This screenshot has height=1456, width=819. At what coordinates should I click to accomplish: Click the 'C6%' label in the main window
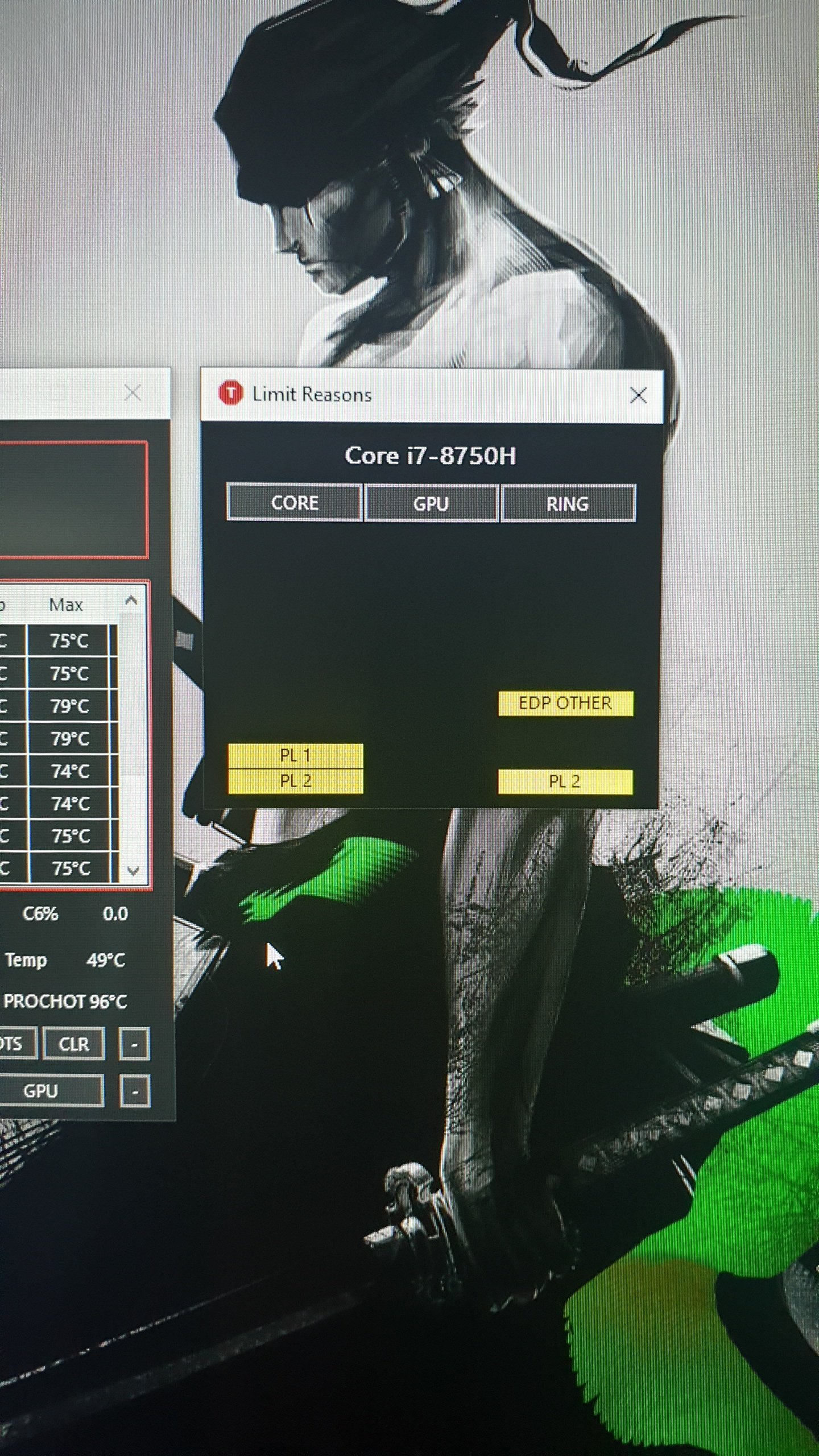pos(40,914)
